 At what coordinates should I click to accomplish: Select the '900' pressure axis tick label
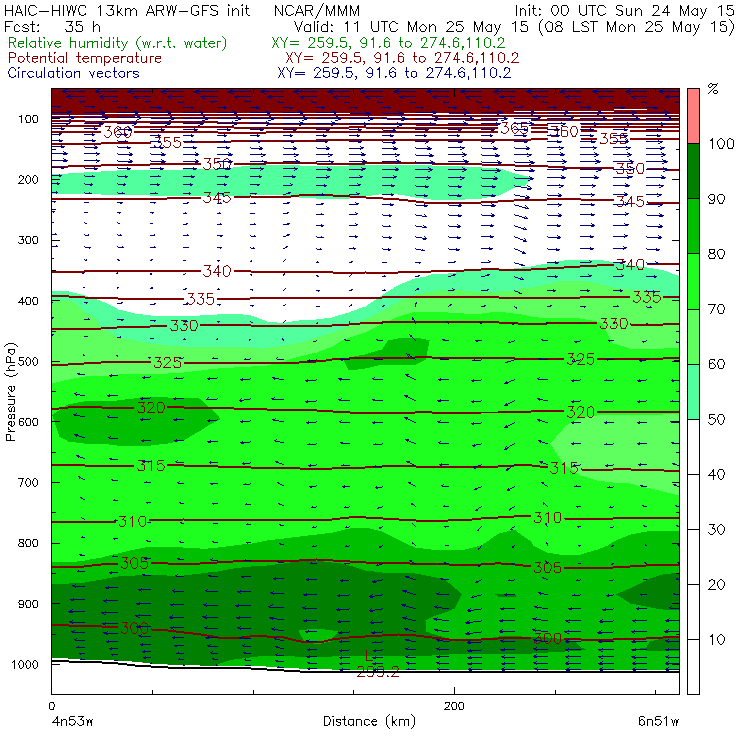coord(28,604)
